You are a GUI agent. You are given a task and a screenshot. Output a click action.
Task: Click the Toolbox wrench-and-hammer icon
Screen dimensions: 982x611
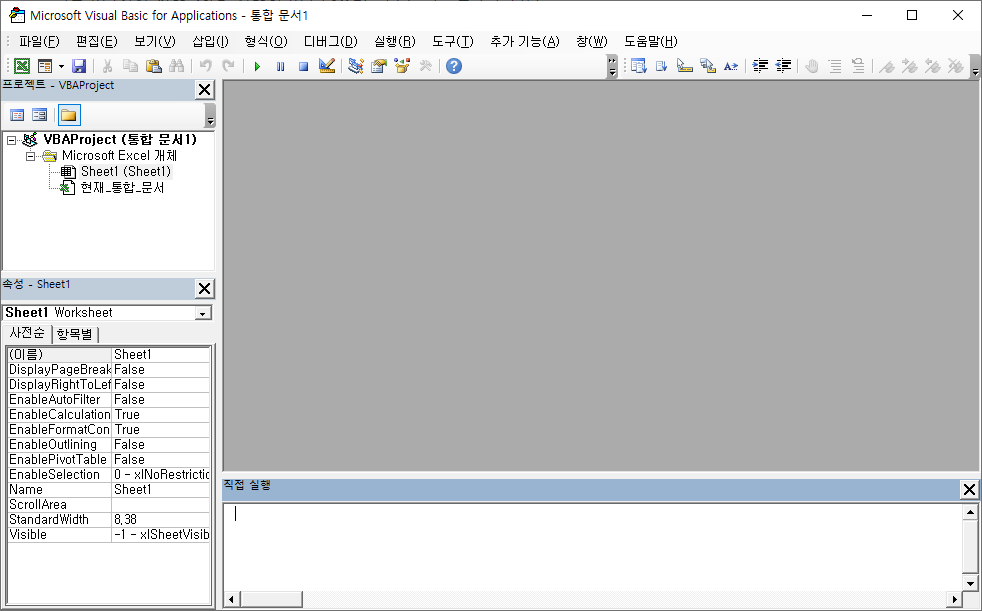[426, 66]
